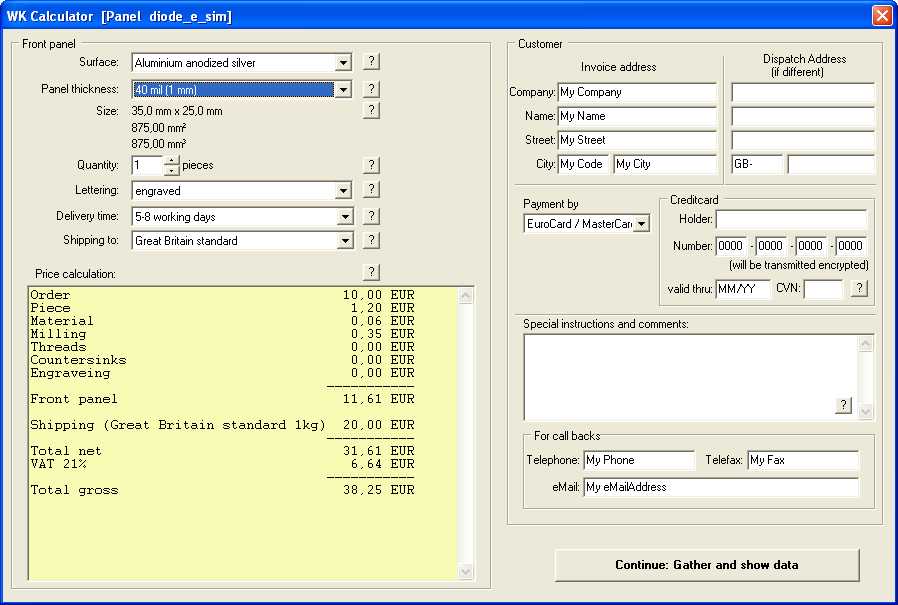Viewport: 898px width, 605px height.
Task: Click the help button next to Surface
Action: point(371,62)
